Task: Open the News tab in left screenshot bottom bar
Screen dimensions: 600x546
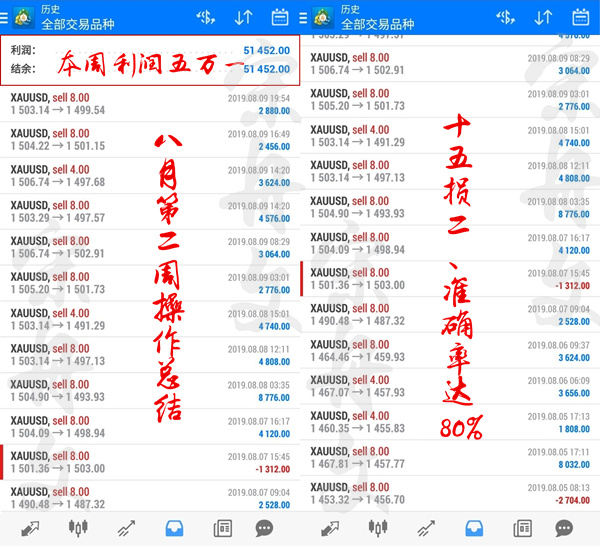Action: (x=222, y=528)
